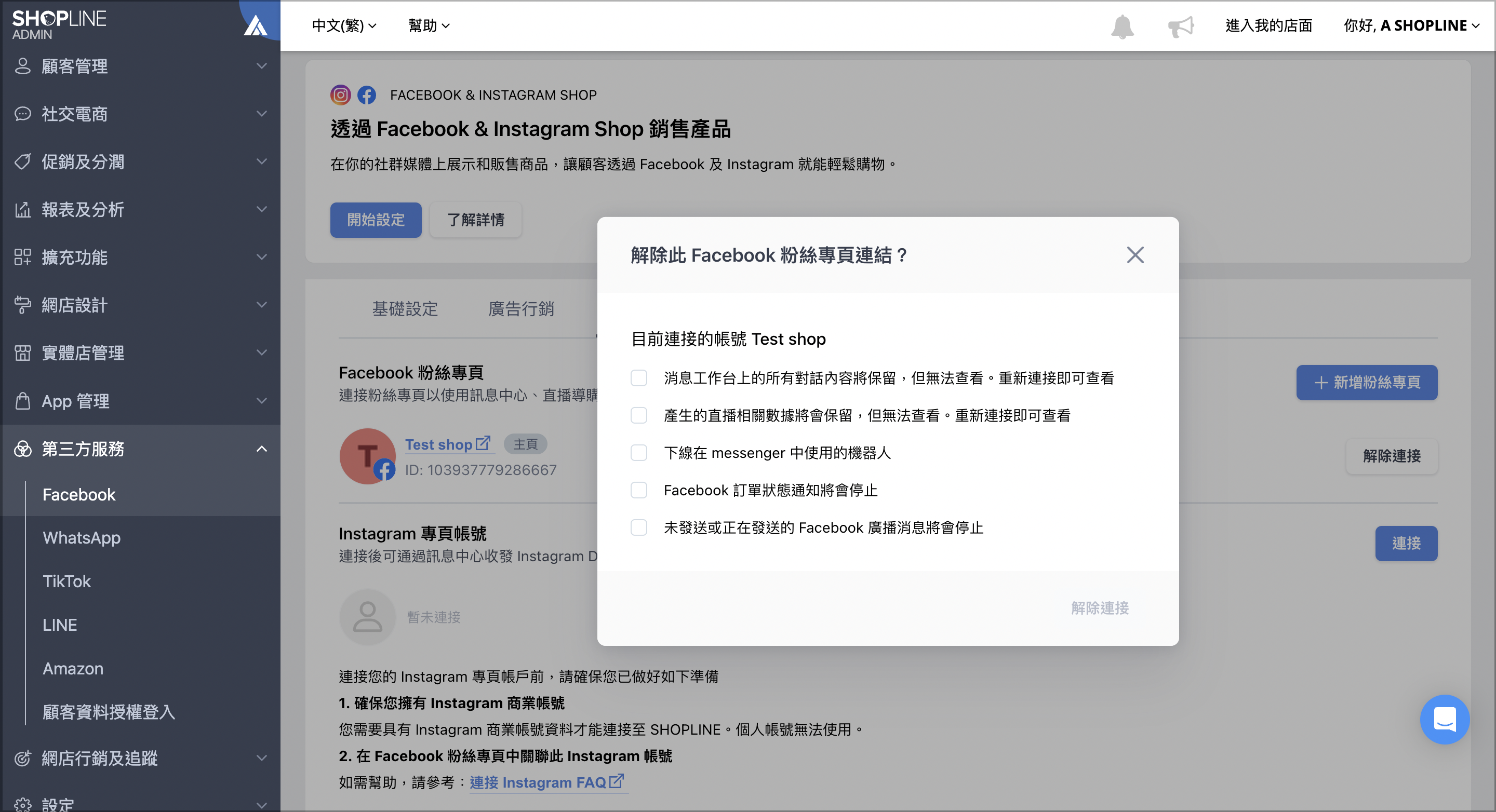
Task: Click the 社交電商 chat bubble icon
Action: click(x=23, y=114)
